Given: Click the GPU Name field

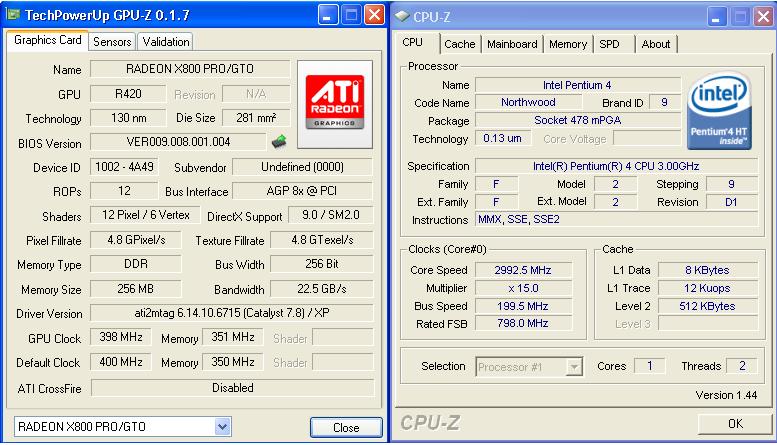Looking at the screenshot, I should (190, 70).
